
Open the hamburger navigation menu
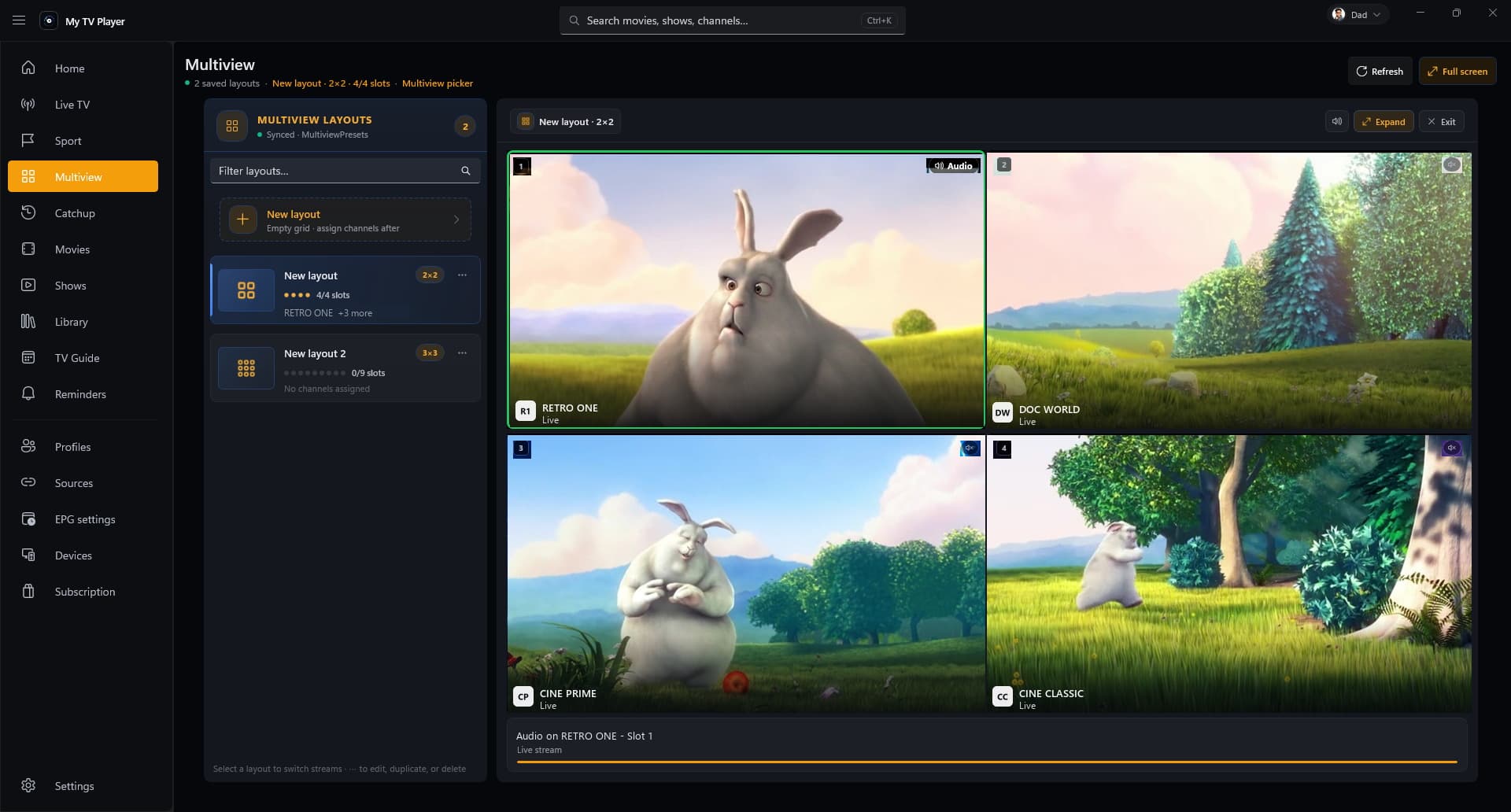(x=19, y=20)
